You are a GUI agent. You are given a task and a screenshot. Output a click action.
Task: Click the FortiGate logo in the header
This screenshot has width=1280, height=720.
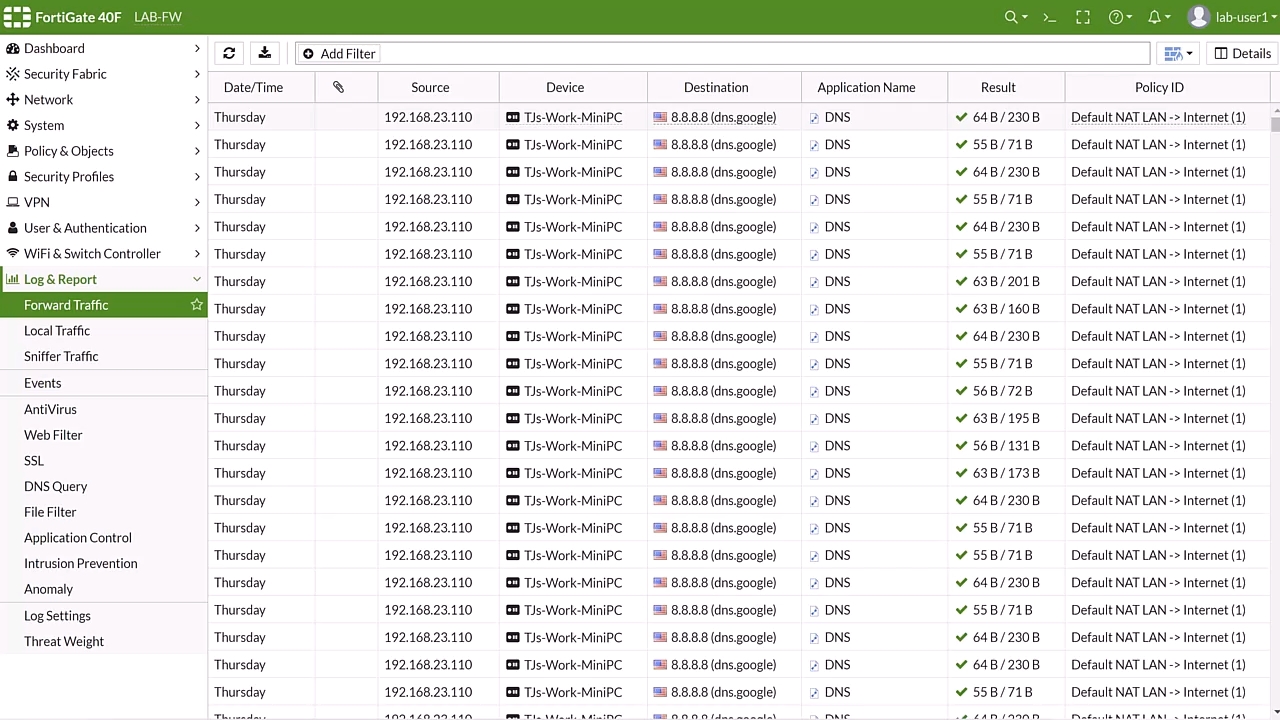[18, 17]
